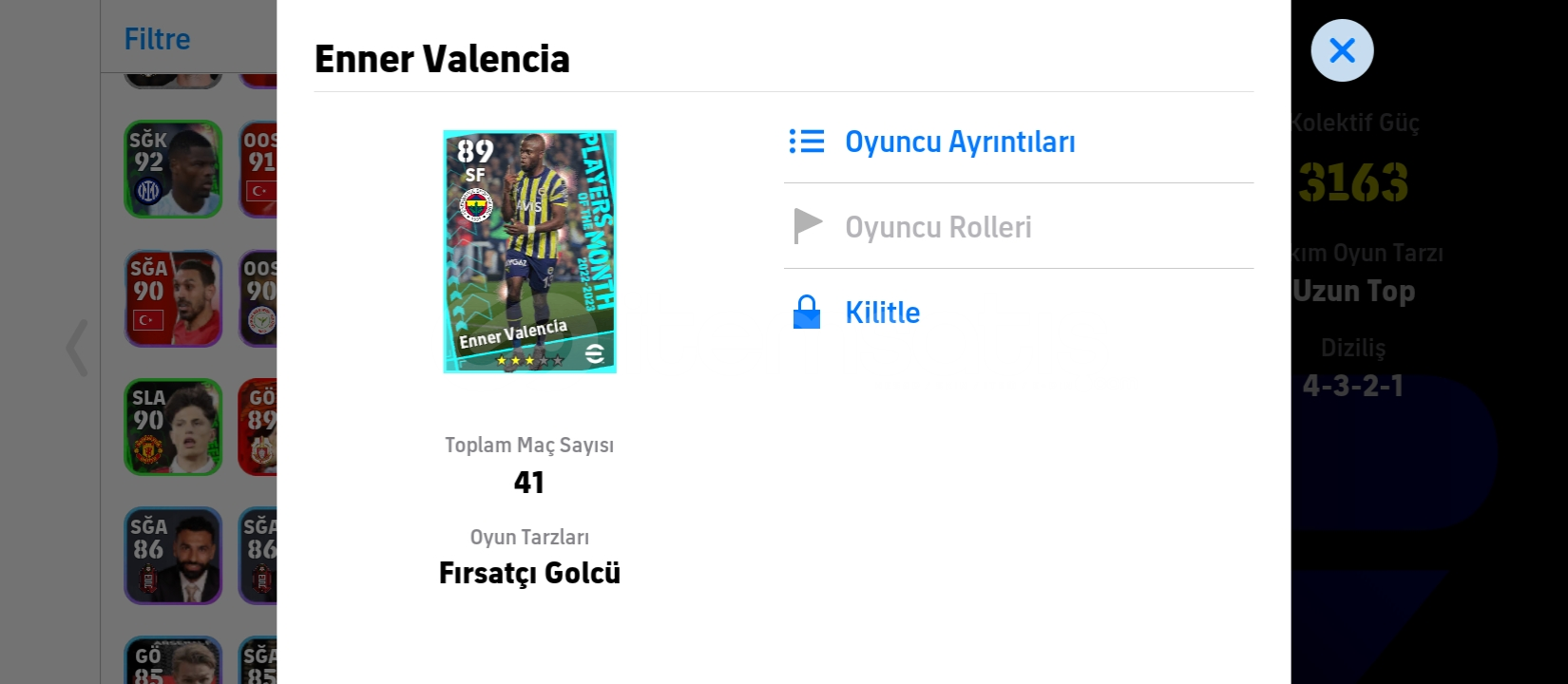Tap the Enner Valencia player card
This screenshot has height=684, width=1568.
click(529, 252)
